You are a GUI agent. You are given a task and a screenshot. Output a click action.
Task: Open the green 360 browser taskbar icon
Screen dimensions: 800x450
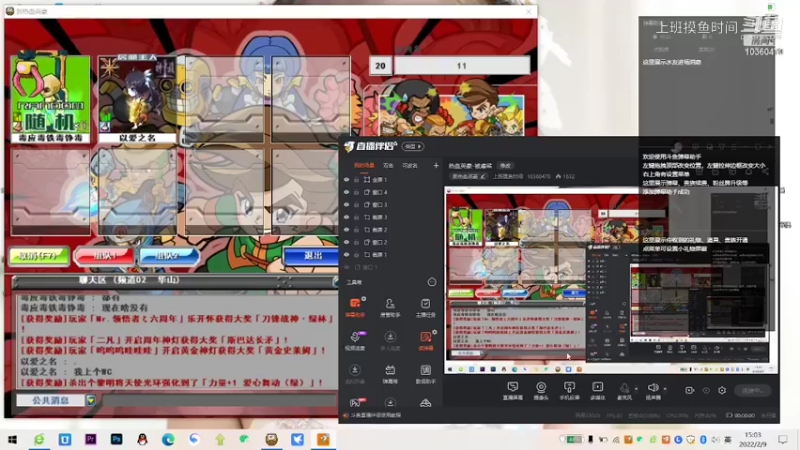point(39,439)
